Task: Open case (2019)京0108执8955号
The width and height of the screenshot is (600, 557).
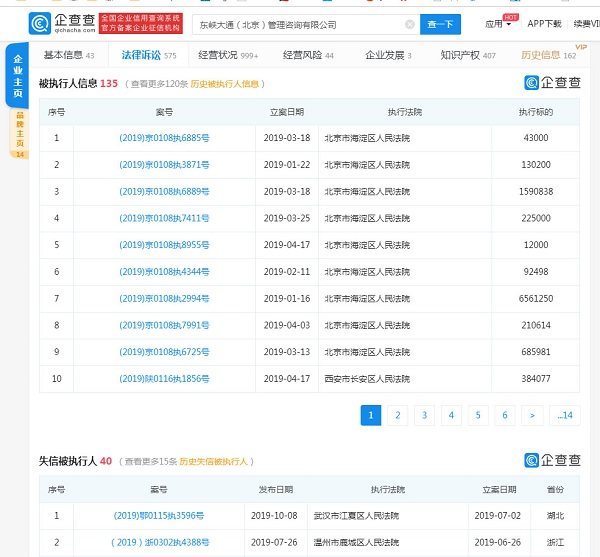Action: click(164, 245)
